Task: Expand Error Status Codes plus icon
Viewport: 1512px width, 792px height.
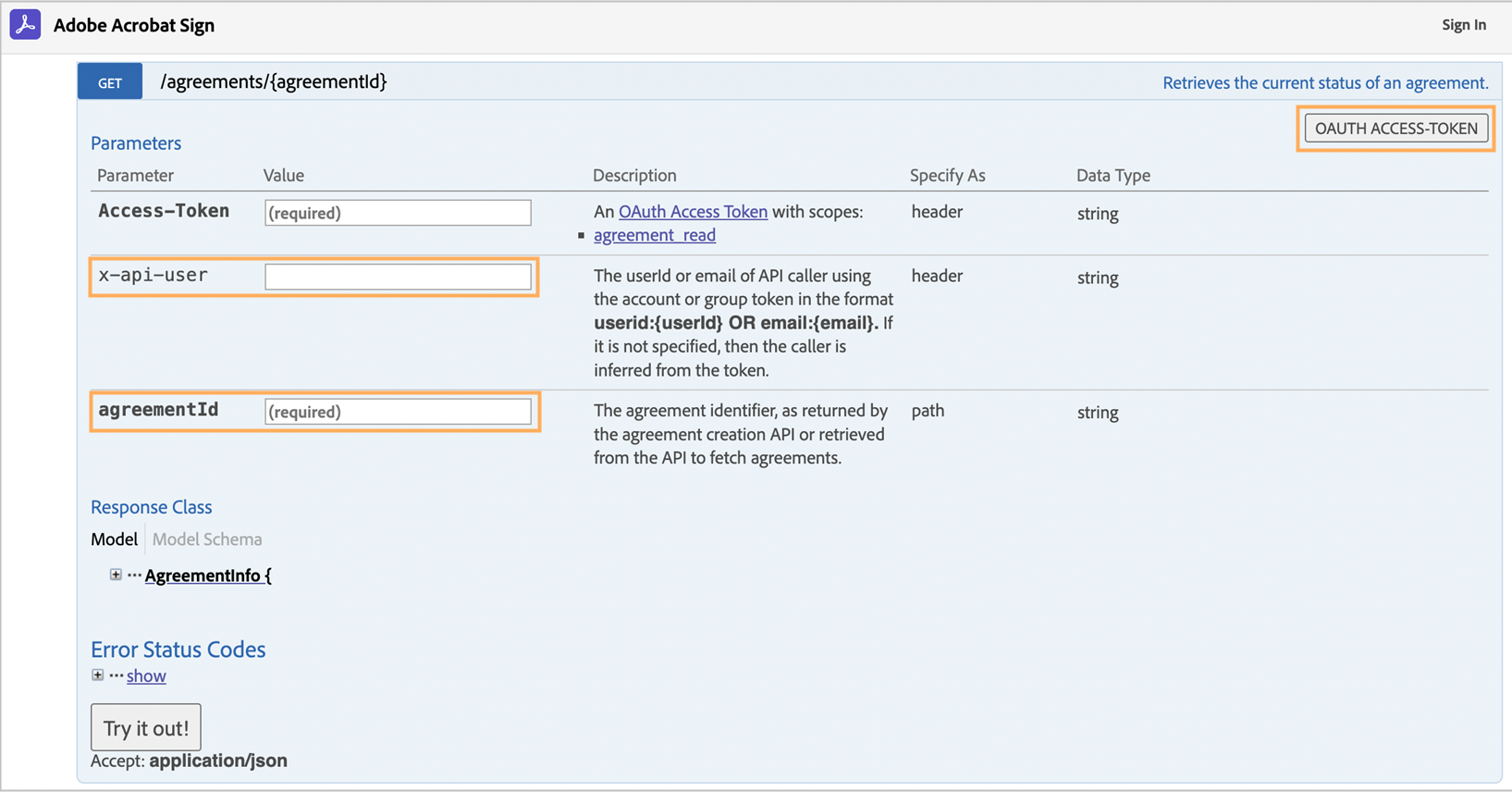Action: [97, 675]
